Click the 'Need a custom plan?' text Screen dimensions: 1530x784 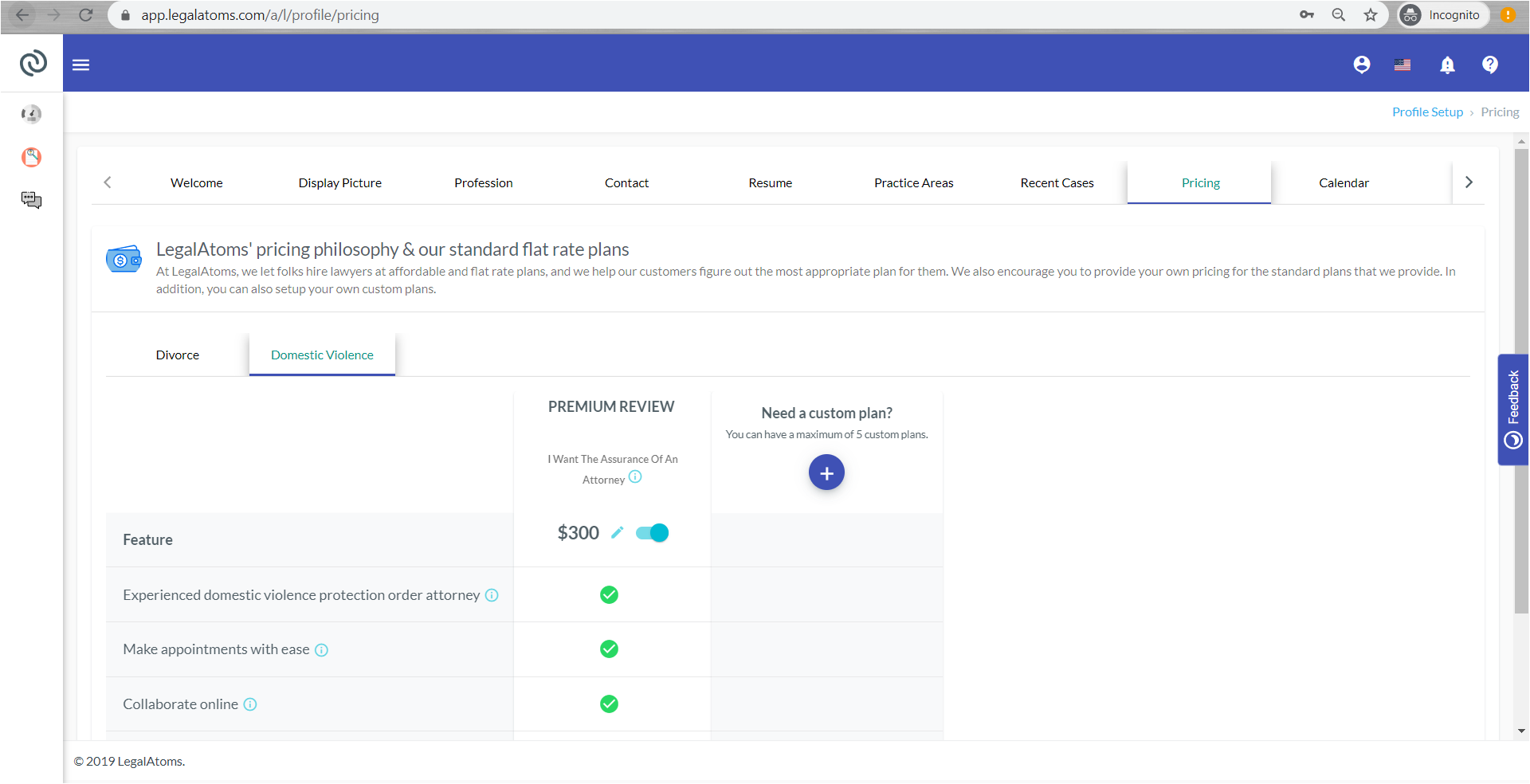pos(826,414)
